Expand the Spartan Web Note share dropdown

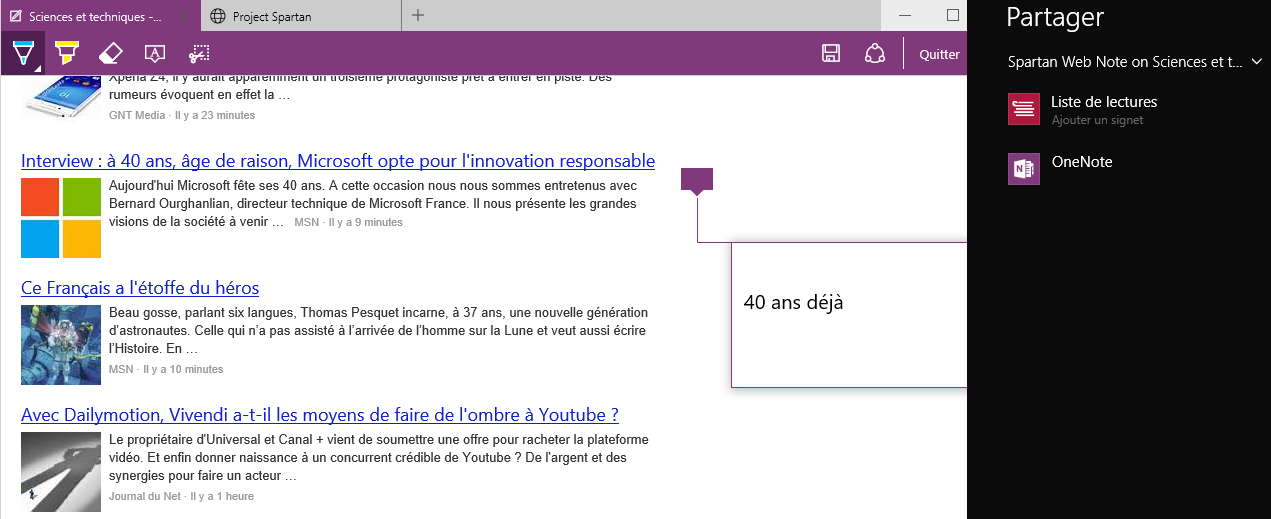click(x=1257, y=62)
